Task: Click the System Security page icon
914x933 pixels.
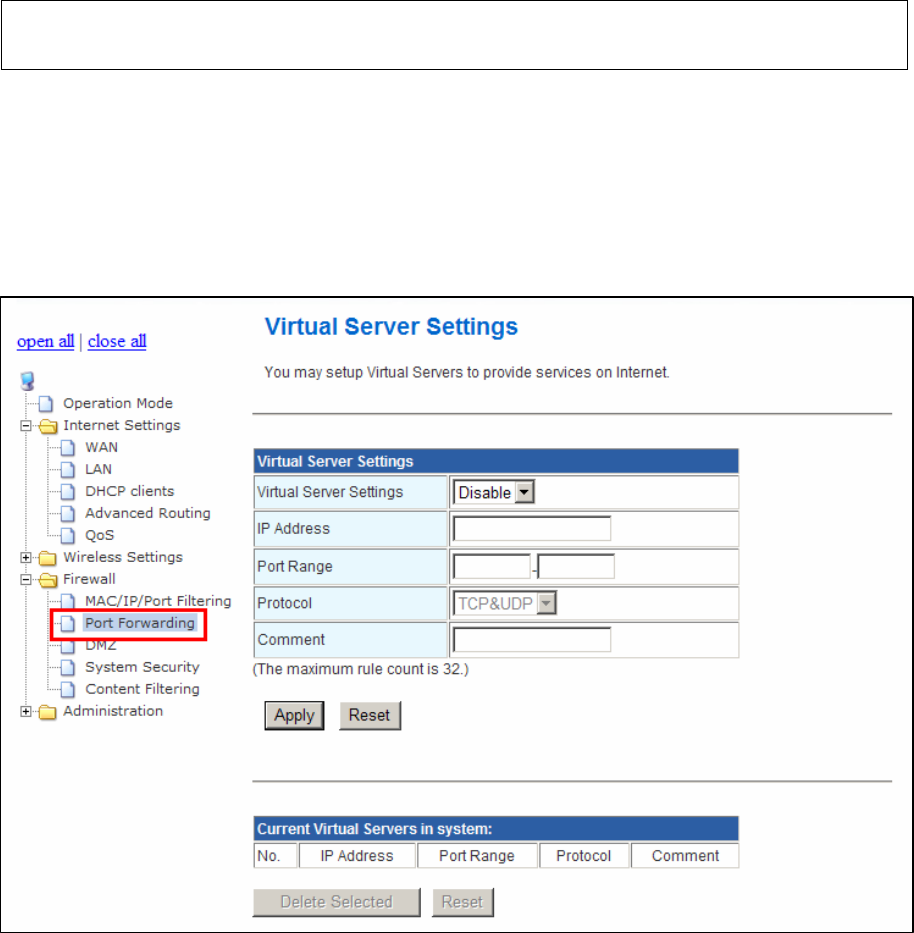Action: (x=68, y=667)
